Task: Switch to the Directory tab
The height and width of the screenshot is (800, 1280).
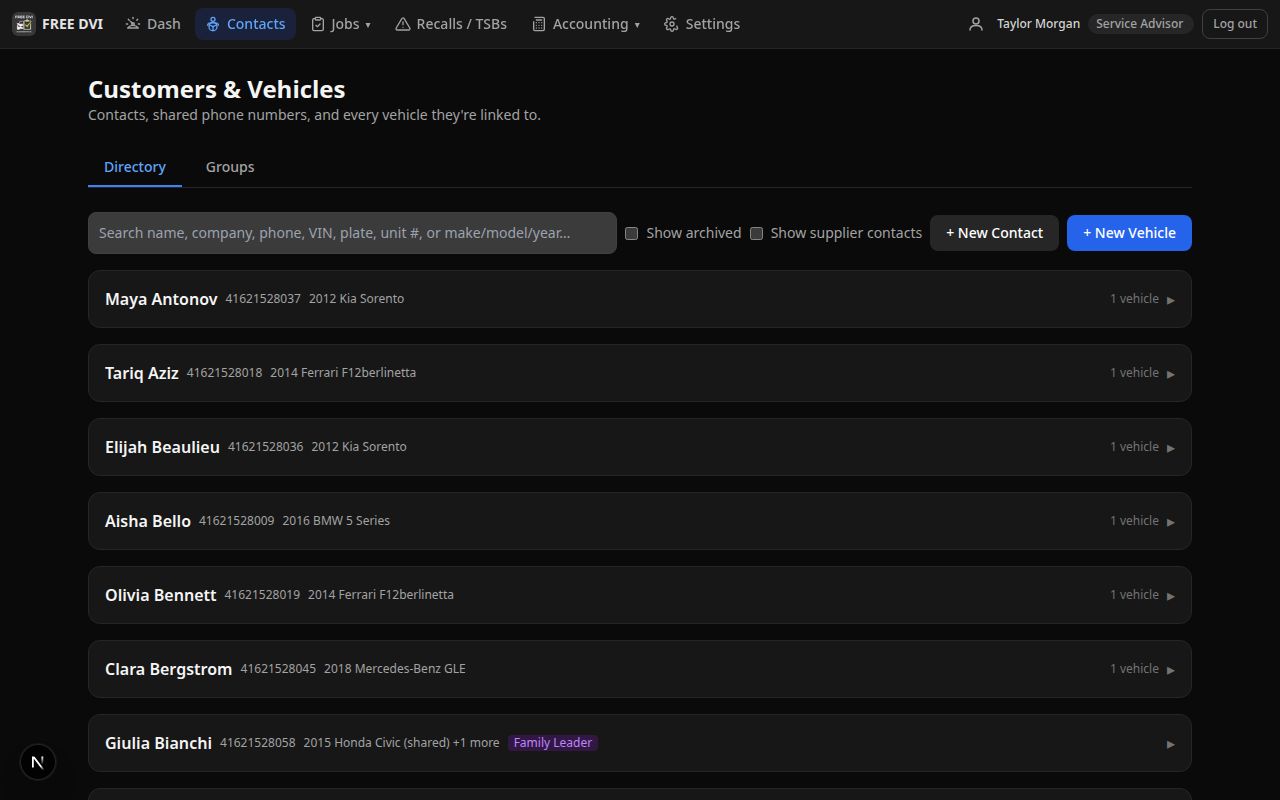Action: [x=135, y=167]
